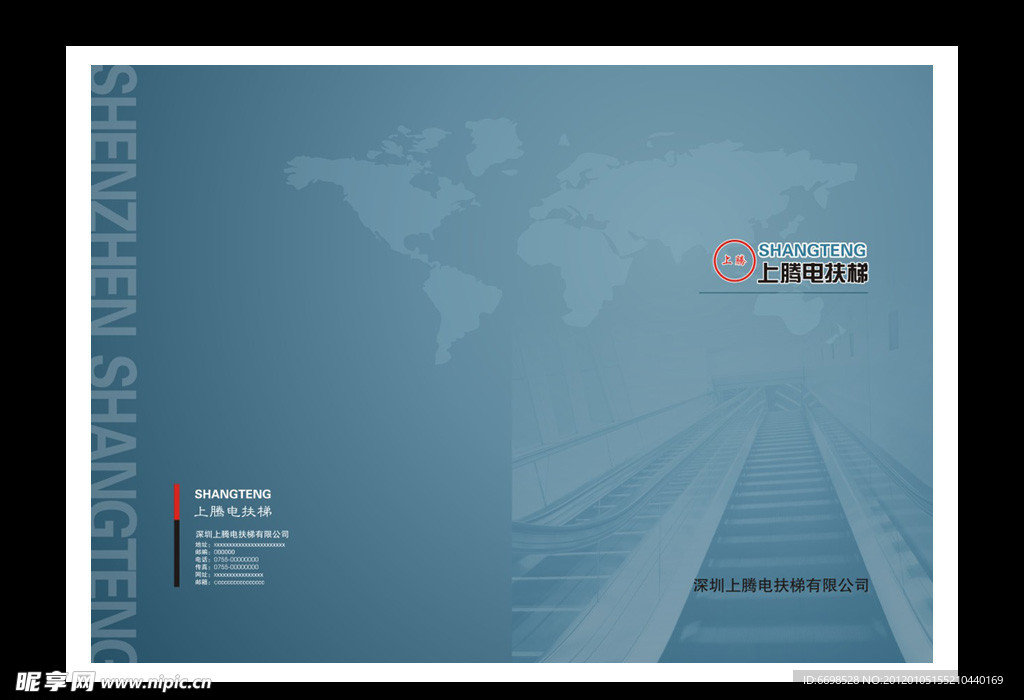The width and height of the screenshot is (1024, 700).
Task: Click the 地址 address line
Action: click(240, 545)
